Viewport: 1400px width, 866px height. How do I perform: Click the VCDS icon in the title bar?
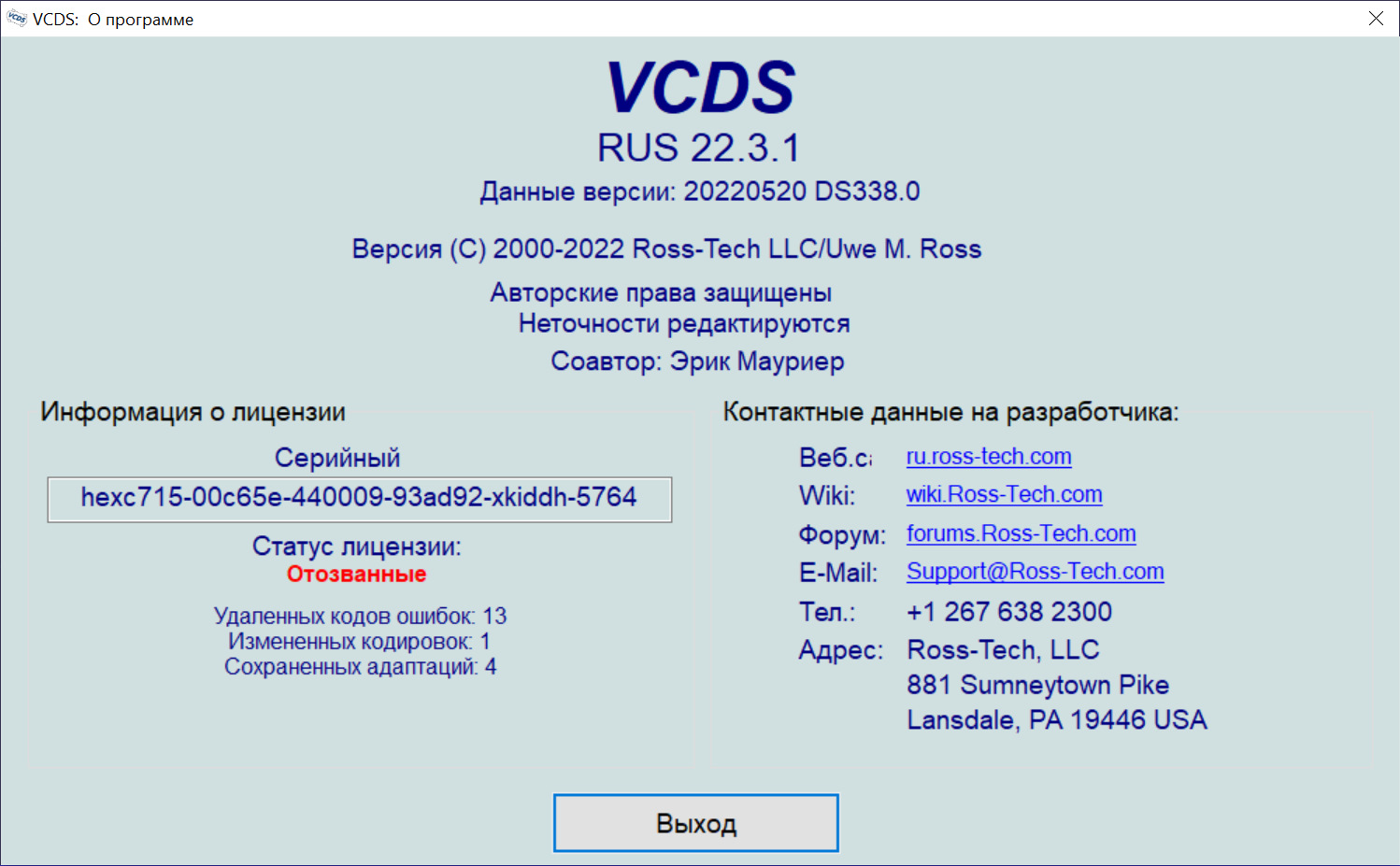click(17, 19)
